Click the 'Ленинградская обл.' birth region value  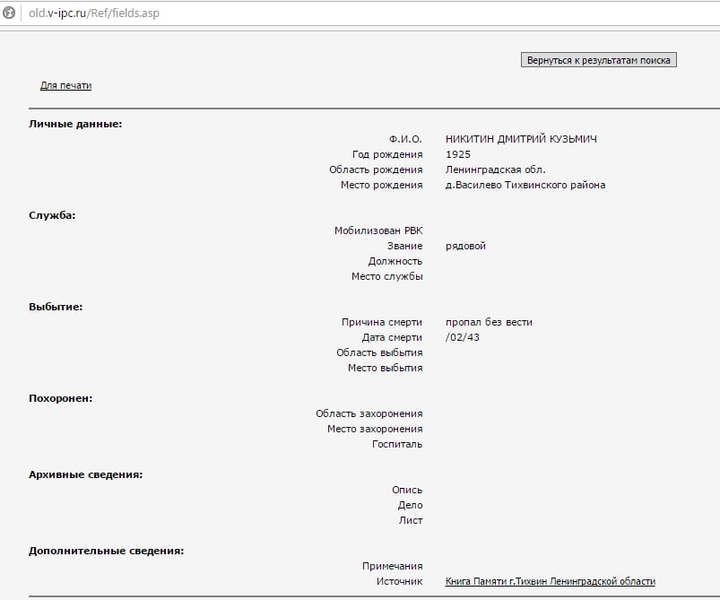coord(495,170)
